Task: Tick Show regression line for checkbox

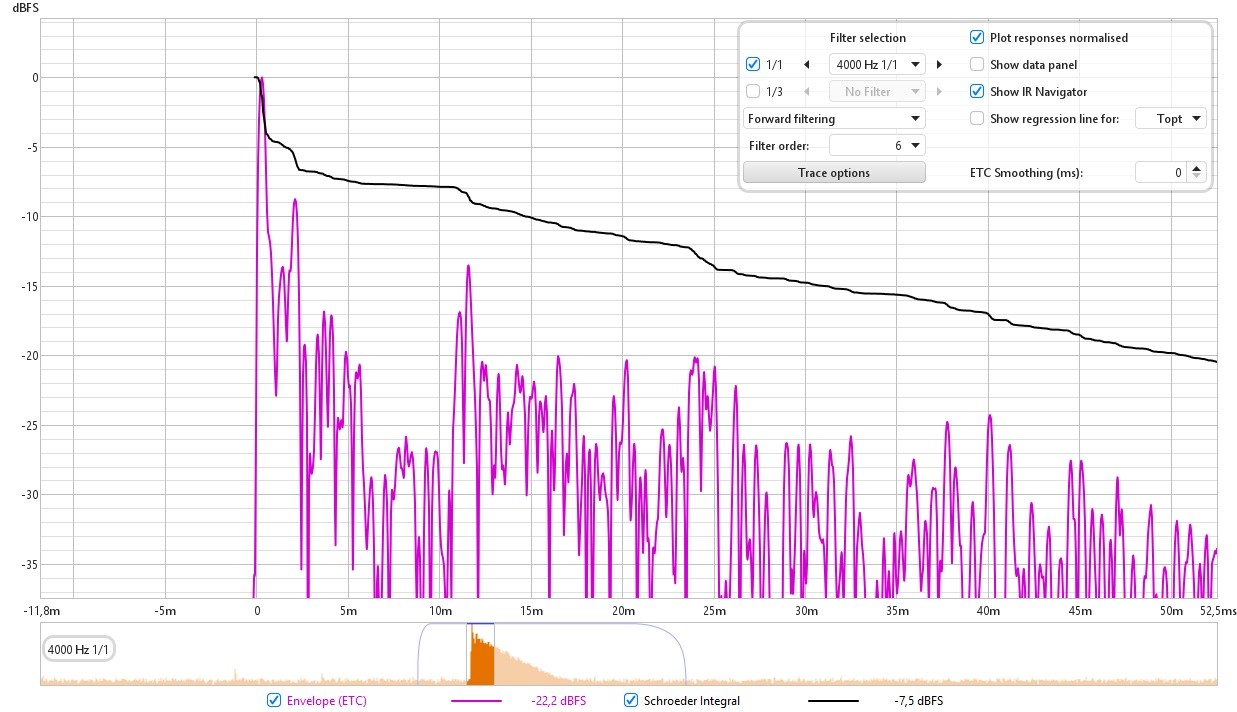Action: pyautogui.click(x=977, y=119)
